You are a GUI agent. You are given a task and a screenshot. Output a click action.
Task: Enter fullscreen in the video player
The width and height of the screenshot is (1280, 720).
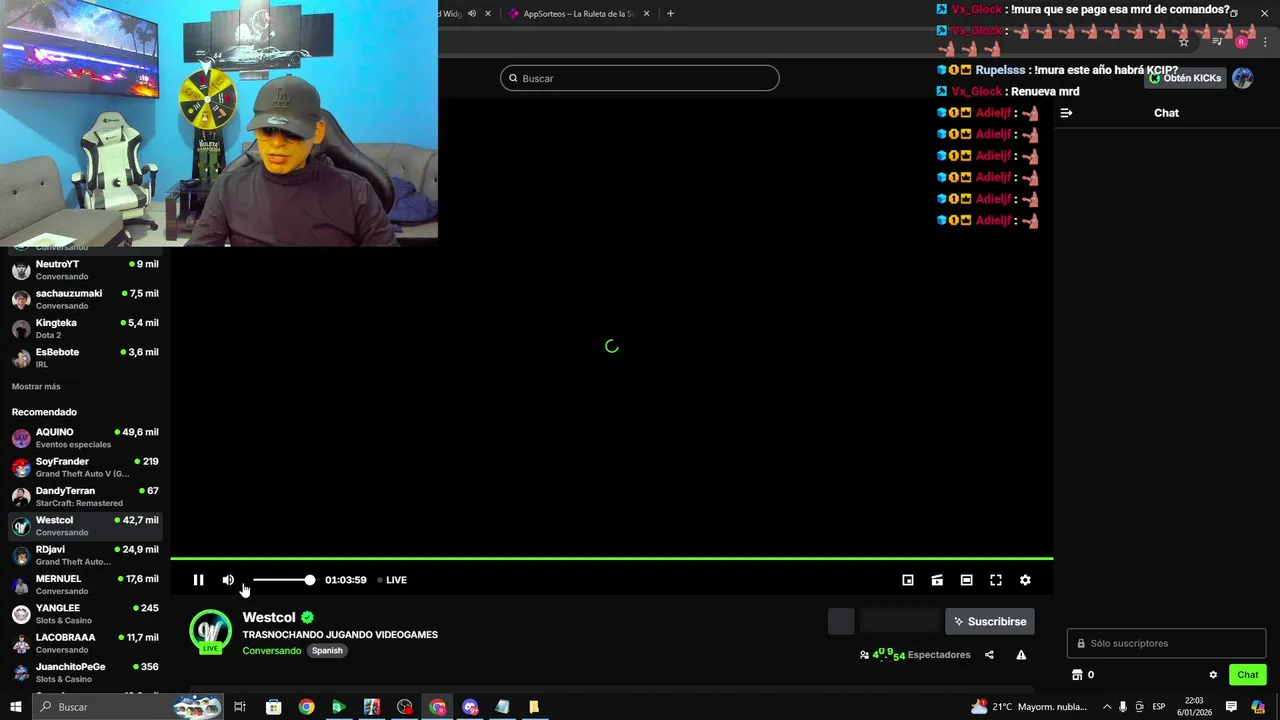pos(996,580)
